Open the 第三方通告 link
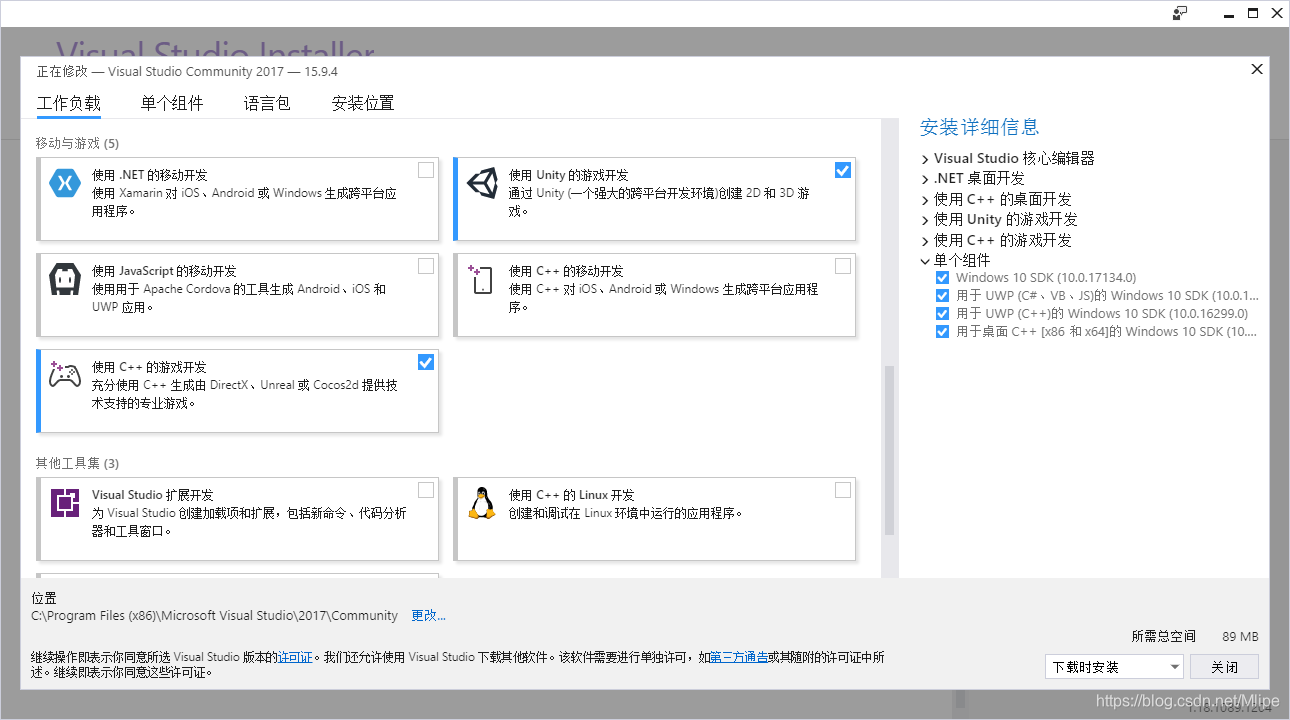1290x720 pixels. click(x=739, y=657)
